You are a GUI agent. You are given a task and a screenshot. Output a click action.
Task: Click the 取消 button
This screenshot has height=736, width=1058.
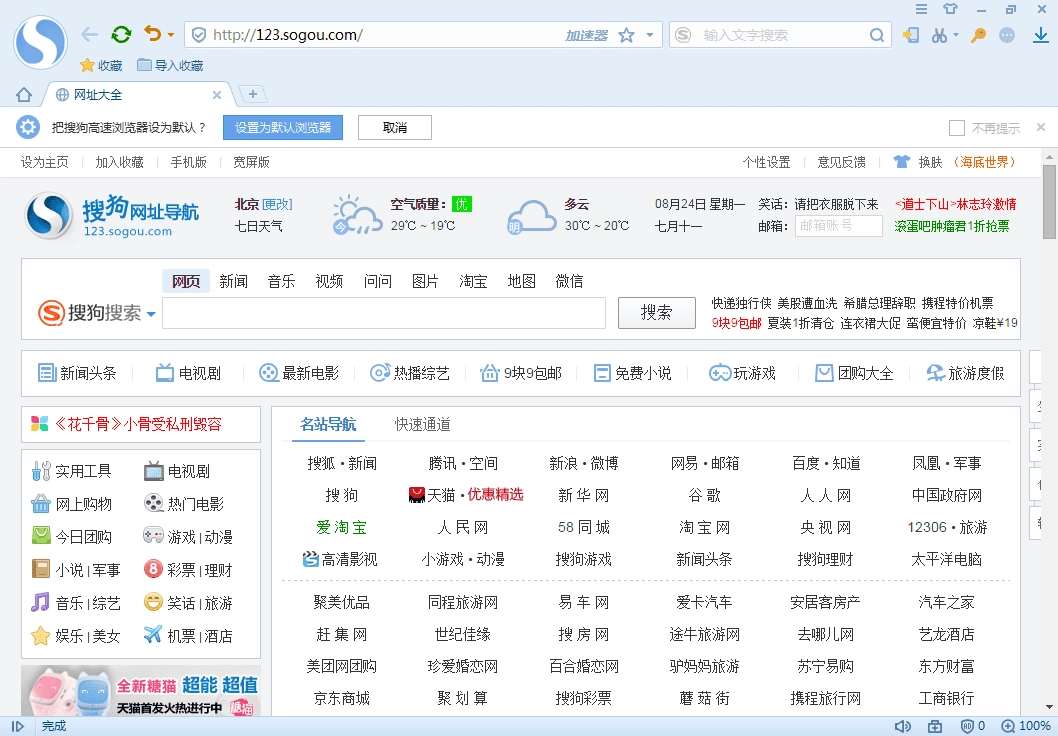point(395,128)
